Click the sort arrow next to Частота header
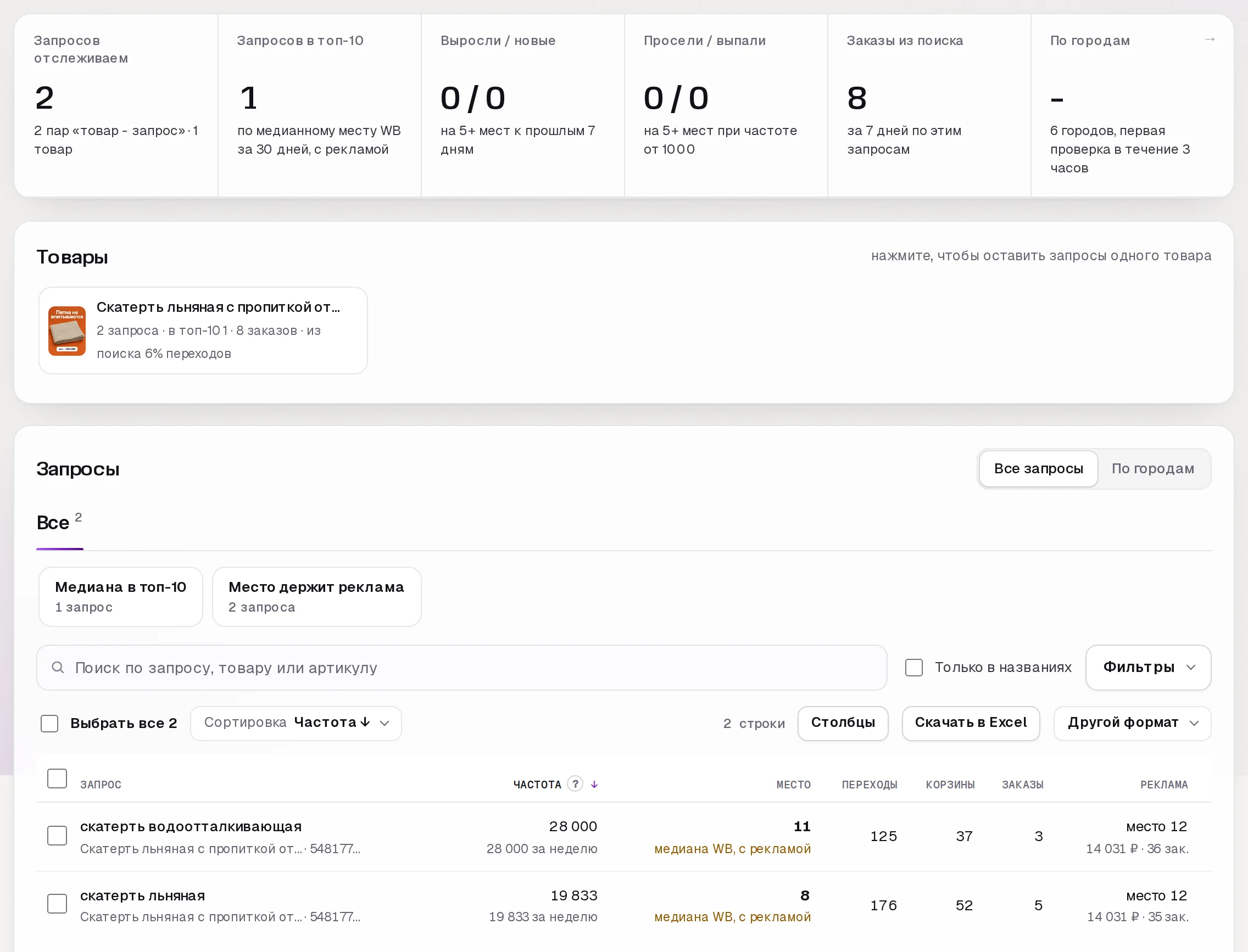 (594, 784)
